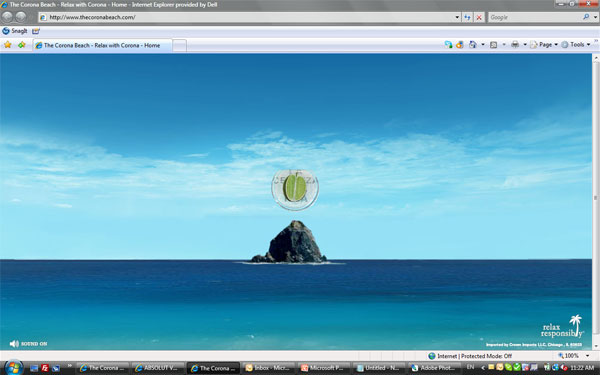Click the 11:22 AM clock
This screenshot has height=375, width=600.
tap(582, 368)
